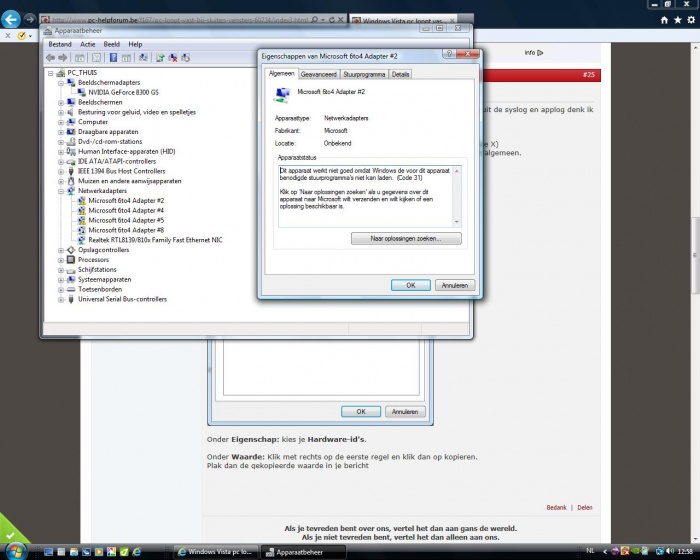Image resolution: width=700 pixels, height=560 pixels.
Task: Switch to the Geavanceerd tab
Action: click(319, 75)
